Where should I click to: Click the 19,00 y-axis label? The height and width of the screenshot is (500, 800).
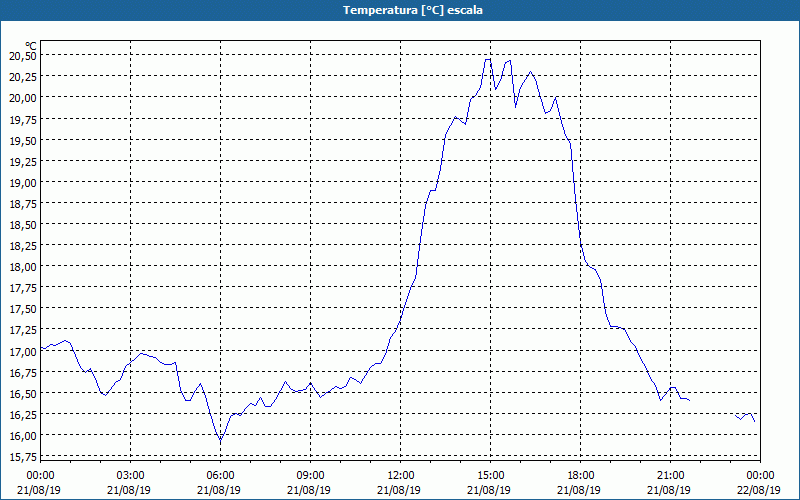tap(23, 183)
